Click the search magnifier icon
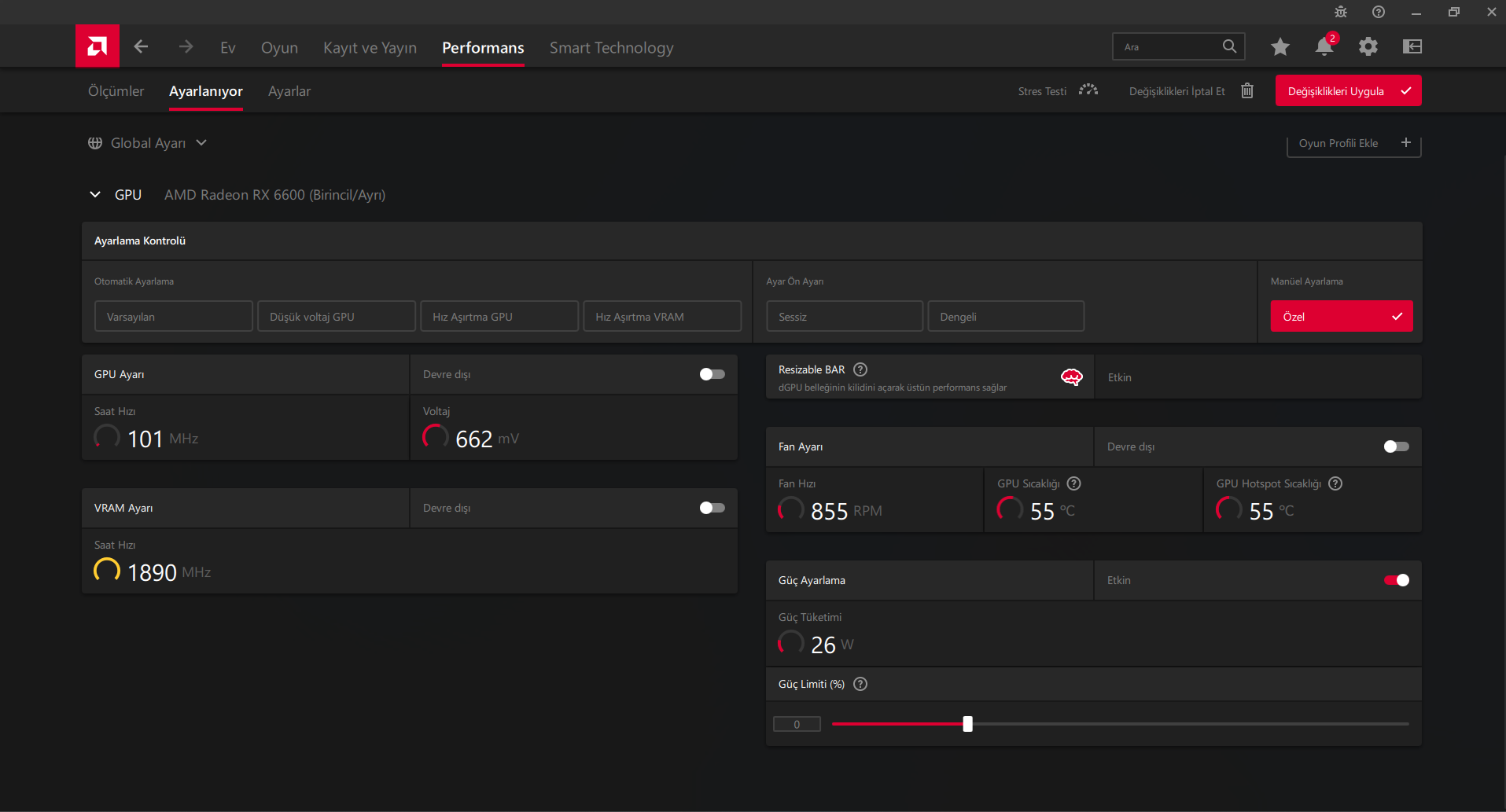1506x812 pixels. pos(1229,46)
